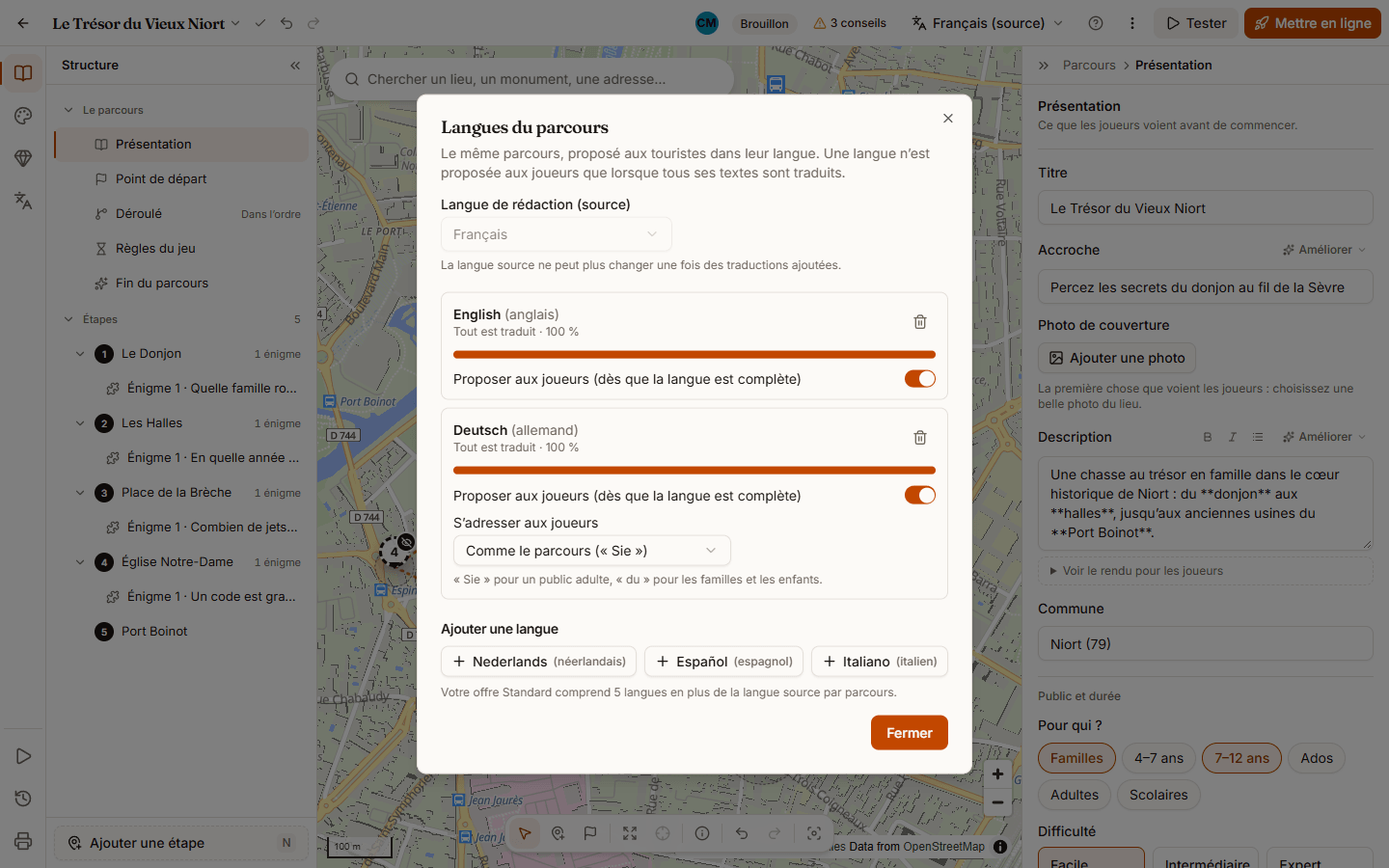Click the English translation progress bar

pyautogui.click(x=694, y=354)
